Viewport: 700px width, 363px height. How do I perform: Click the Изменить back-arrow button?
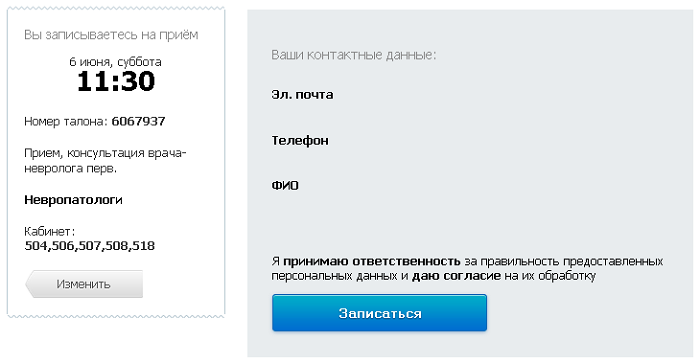pos(84,284)
